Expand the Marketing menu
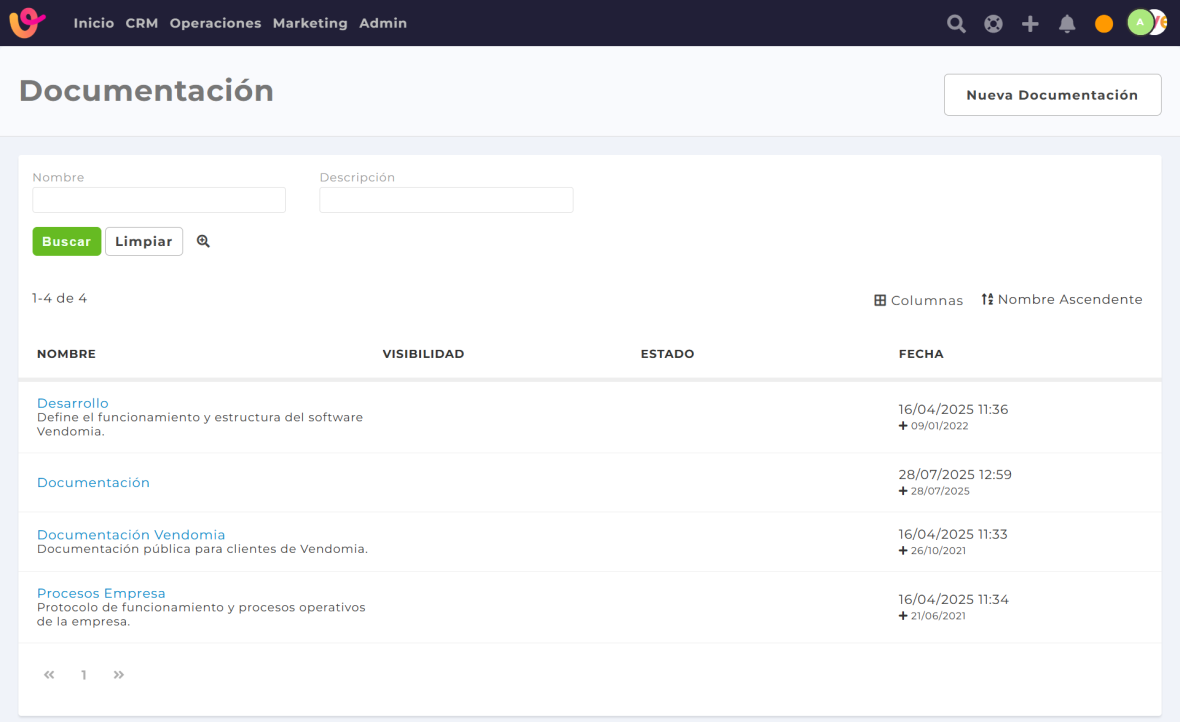The image size is (1180, 722). click(x=310, y=23)
